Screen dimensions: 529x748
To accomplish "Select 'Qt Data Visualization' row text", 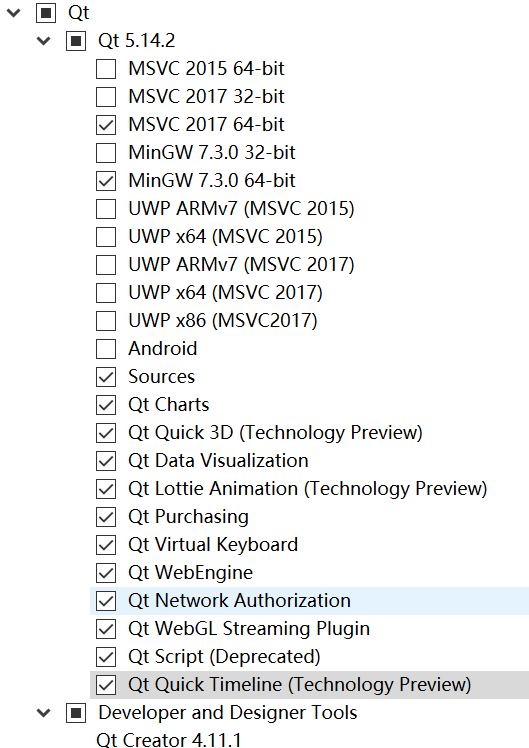I will coord(218,461).
